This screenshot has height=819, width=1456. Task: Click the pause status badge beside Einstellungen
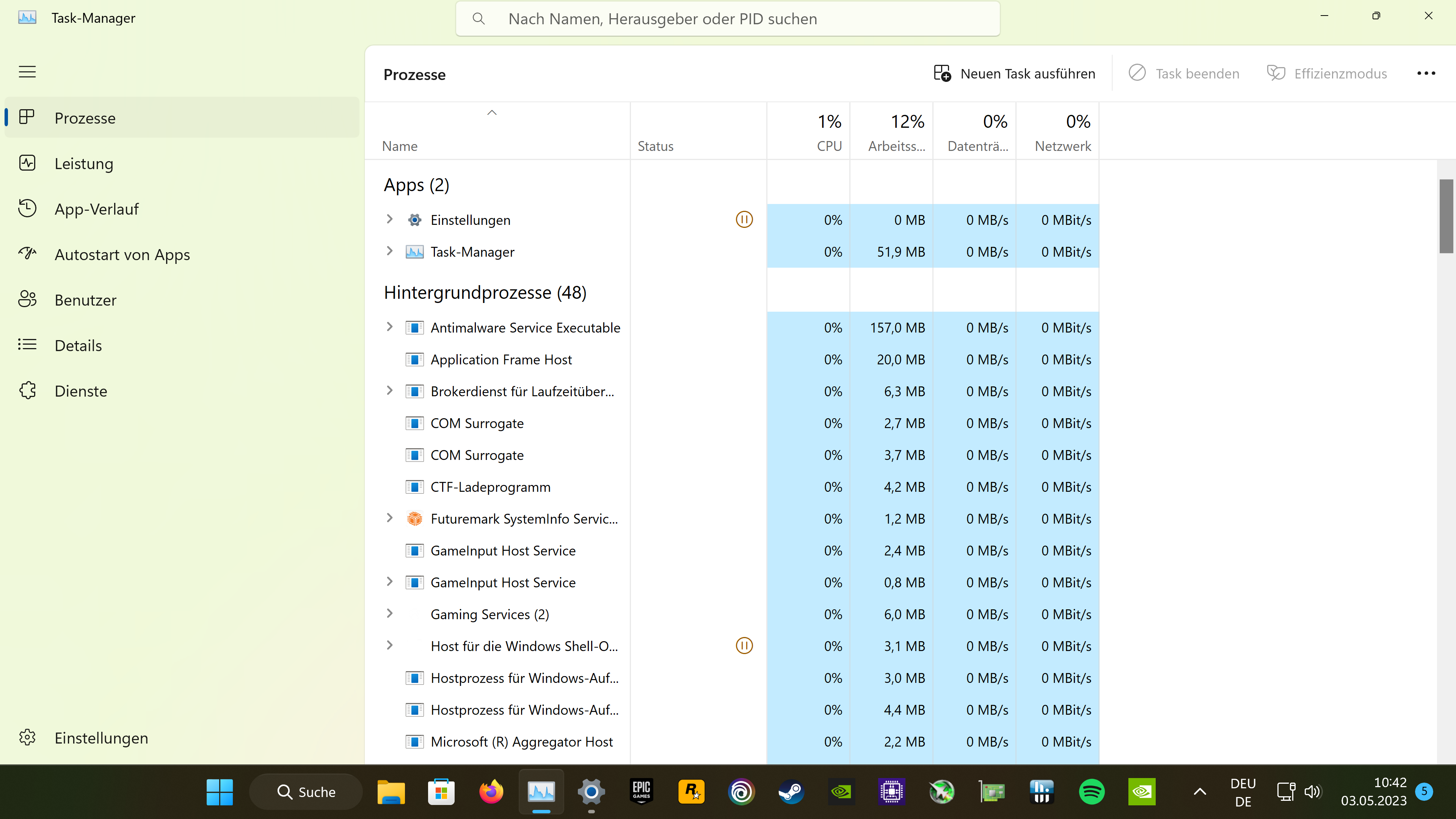click(744, 219)
